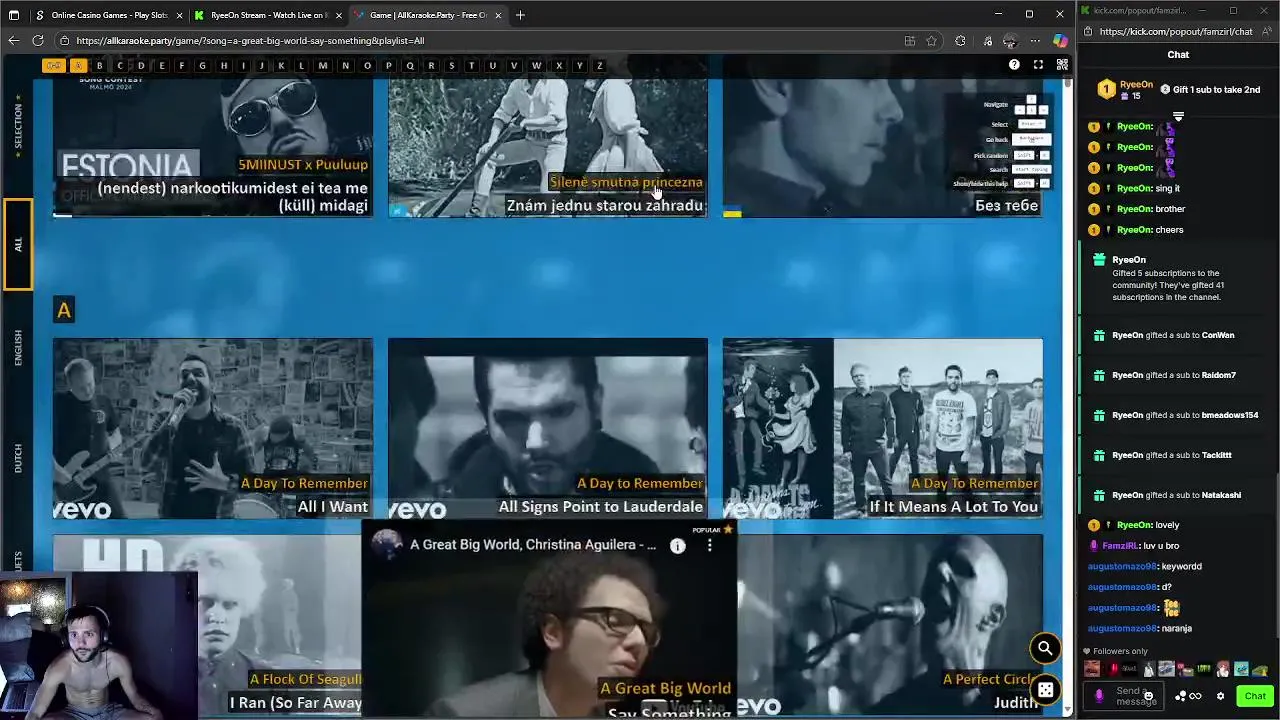Click the split screen icon in address bar
1280x720 pixels.
coord(909,41)
